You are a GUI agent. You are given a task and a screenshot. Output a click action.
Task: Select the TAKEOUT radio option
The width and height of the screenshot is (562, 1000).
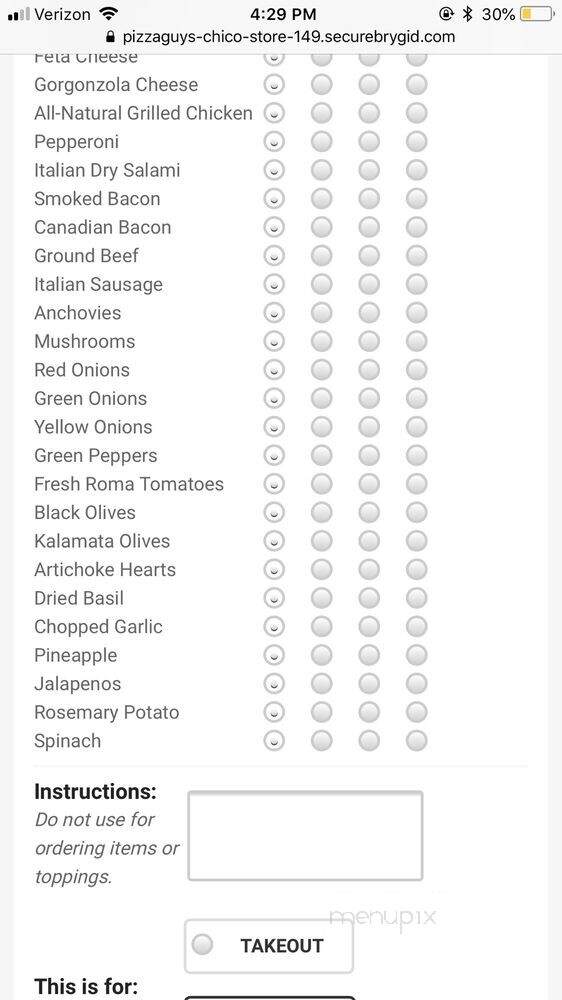coord(269,945)
